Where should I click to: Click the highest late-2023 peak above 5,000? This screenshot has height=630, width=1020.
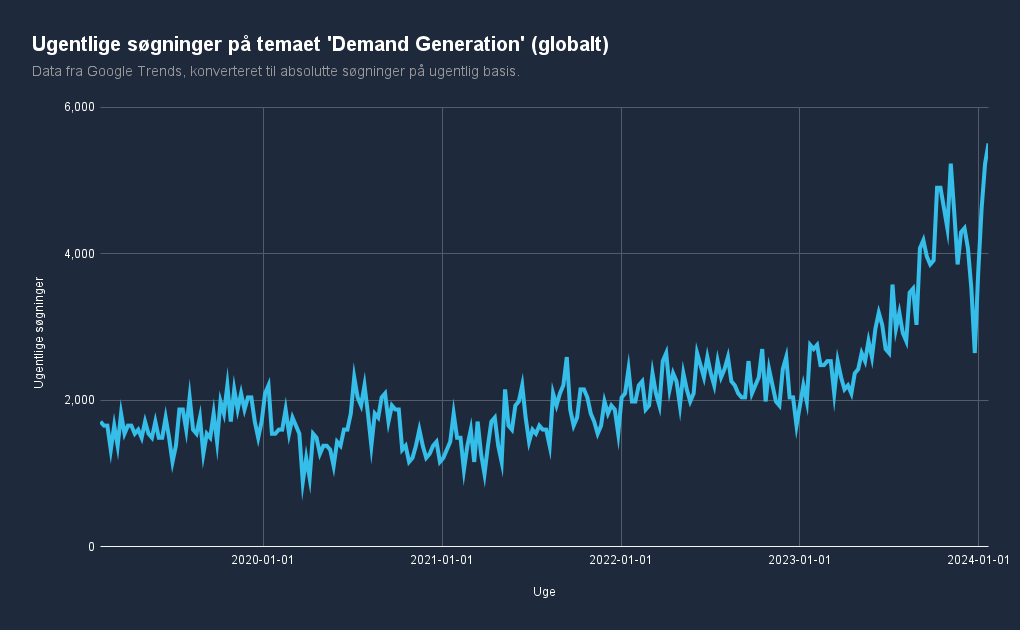point(950,165)
